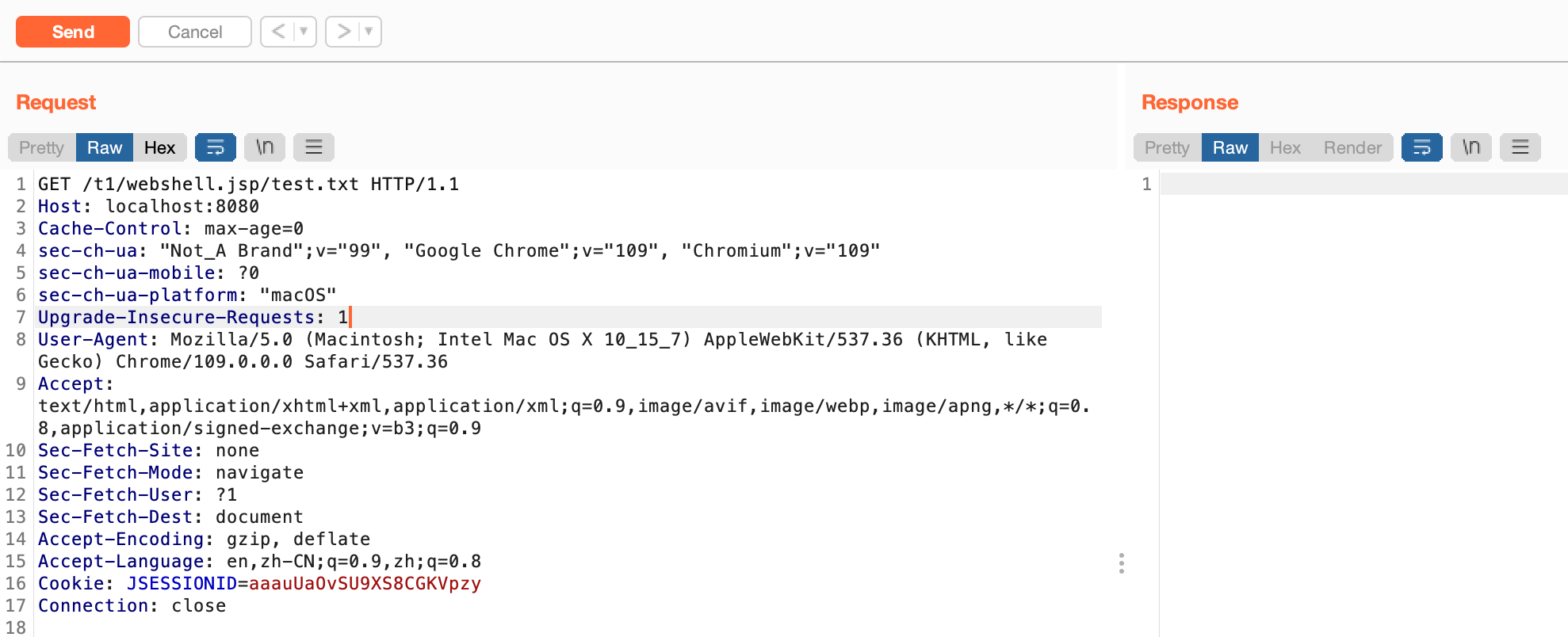Image resolution: width=1568 pixels, height=637 pixels.
Task: Send the HTTP request
Action: 73,32
